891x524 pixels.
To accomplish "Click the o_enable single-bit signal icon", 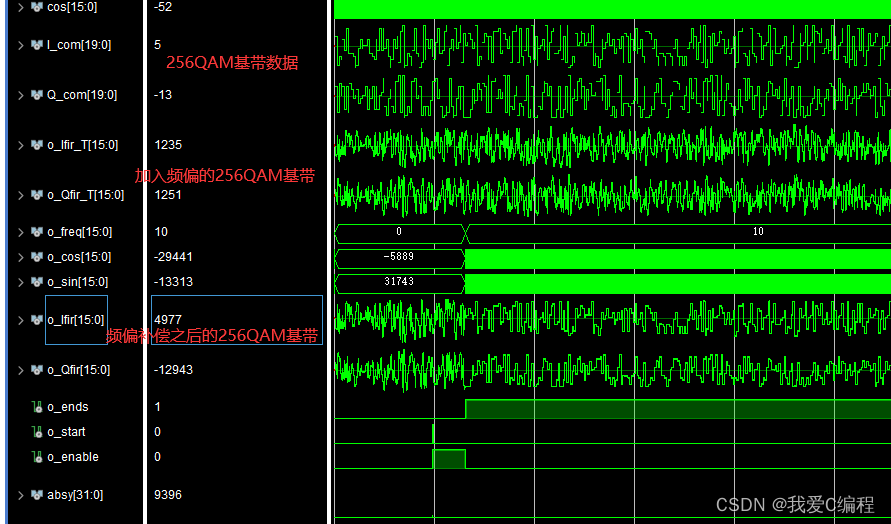I will click(37, 457).
